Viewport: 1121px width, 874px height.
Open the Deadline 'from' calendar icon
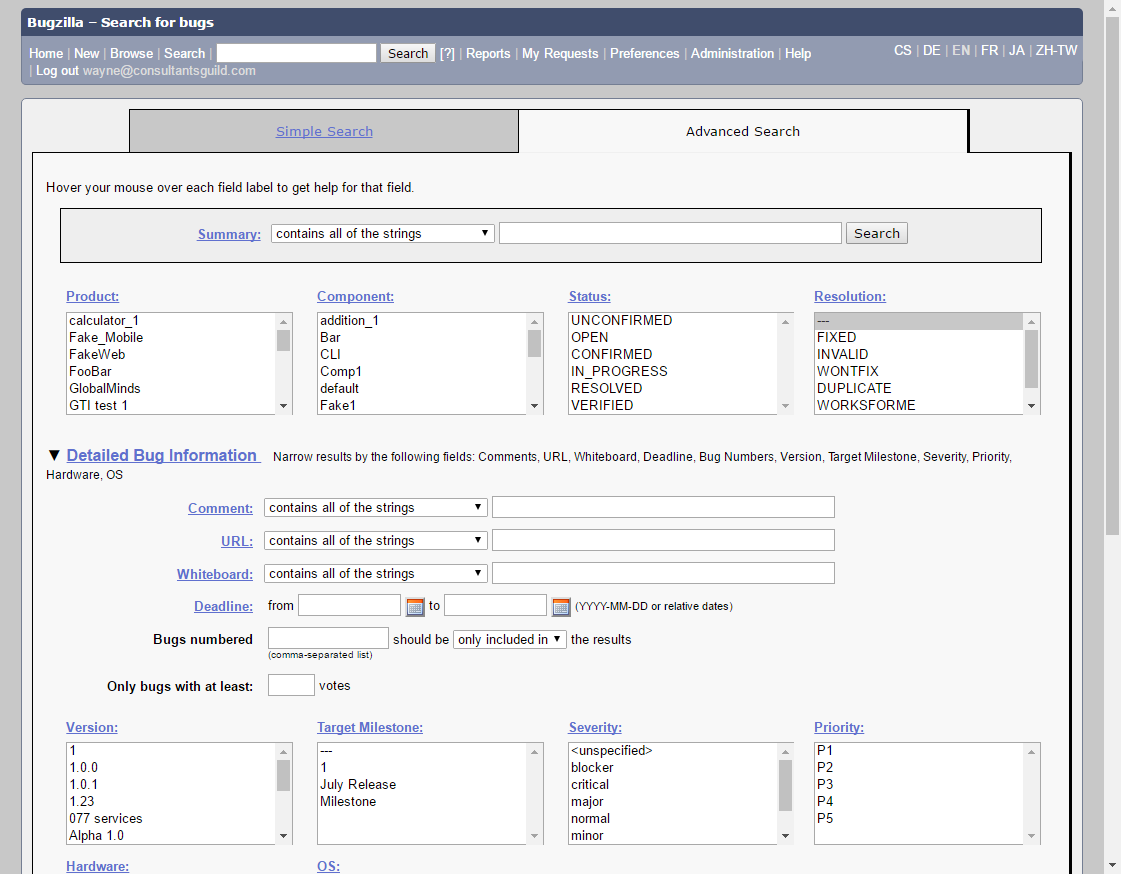pyautogui.click(x=415, y=607)
